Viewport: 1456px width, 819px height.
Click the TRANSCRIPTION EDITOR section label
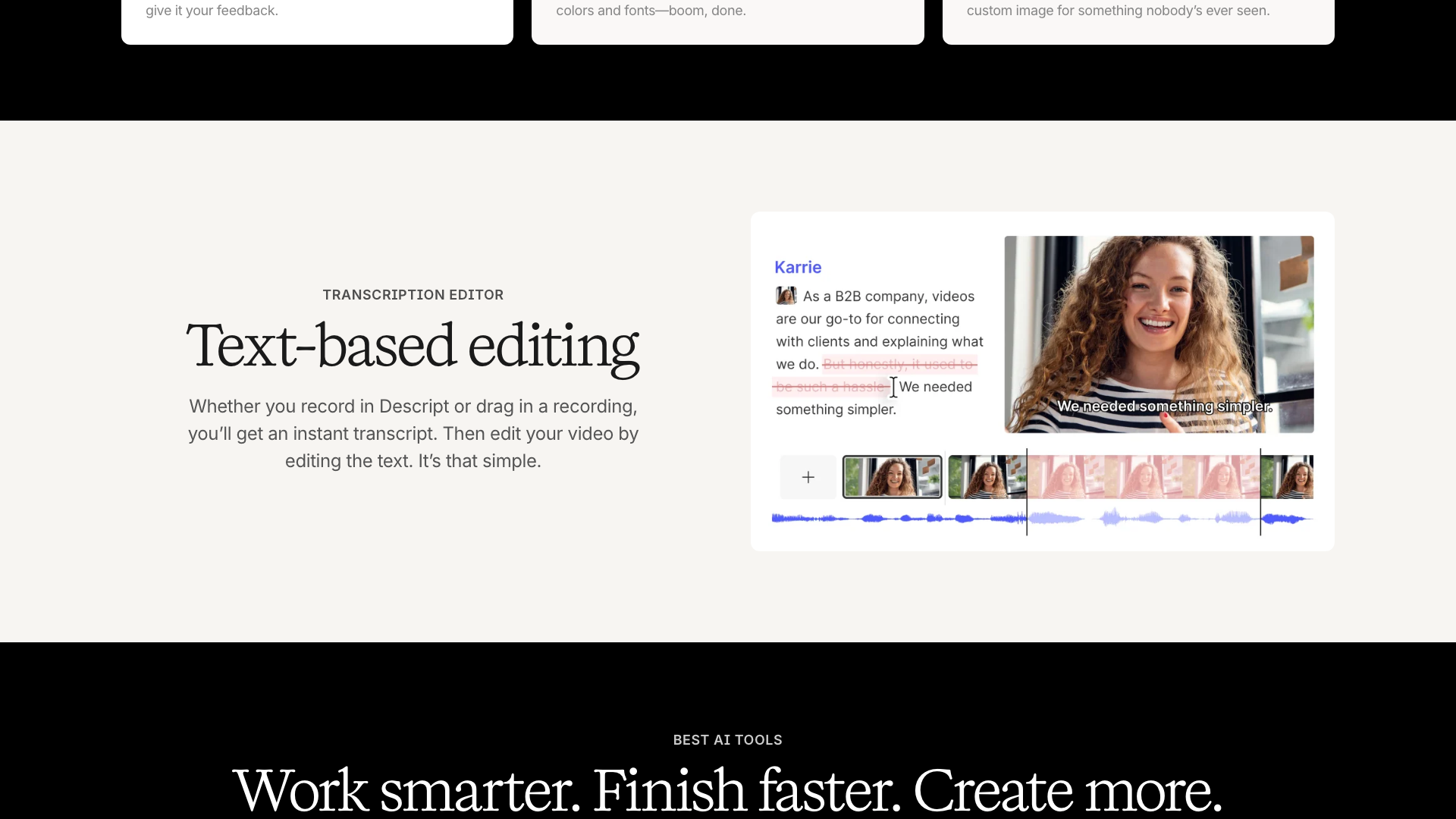[x=413, y=295]
